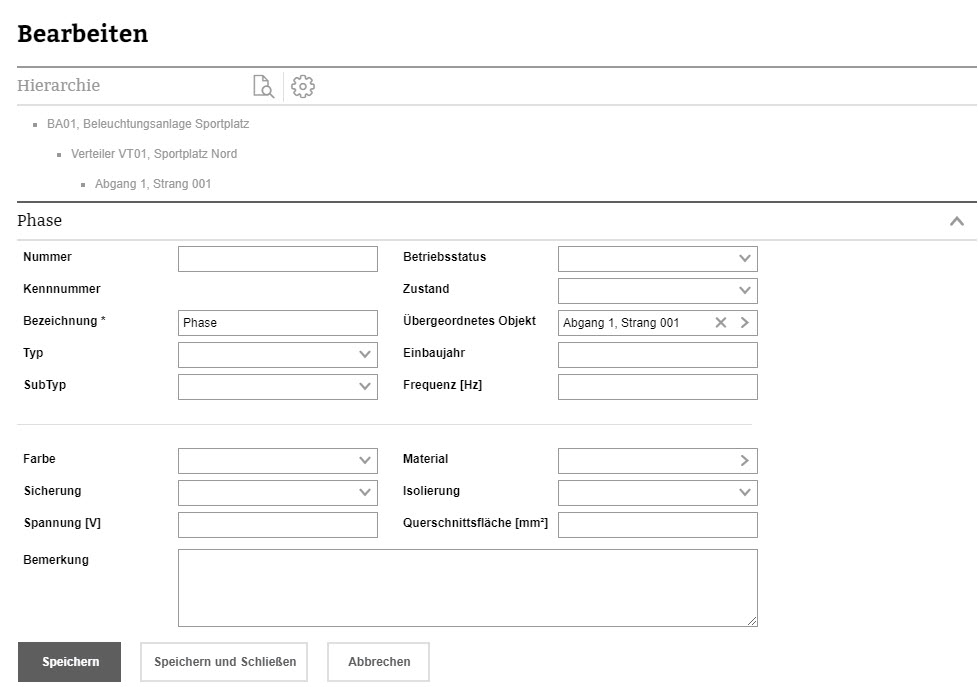Viewport: 978px width, 687px height.
Task: Click Speichern und Schließen
Action: (x=225, y=662)
